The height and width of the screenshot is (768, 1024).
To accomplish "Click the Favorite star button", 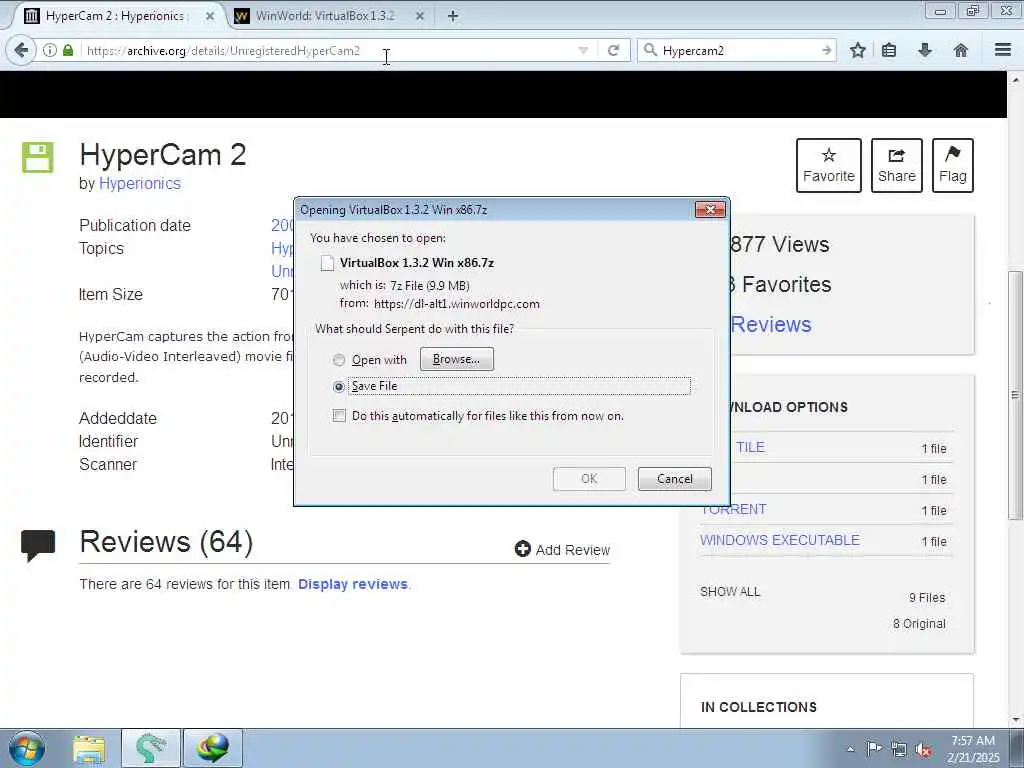I will point(829,165).
